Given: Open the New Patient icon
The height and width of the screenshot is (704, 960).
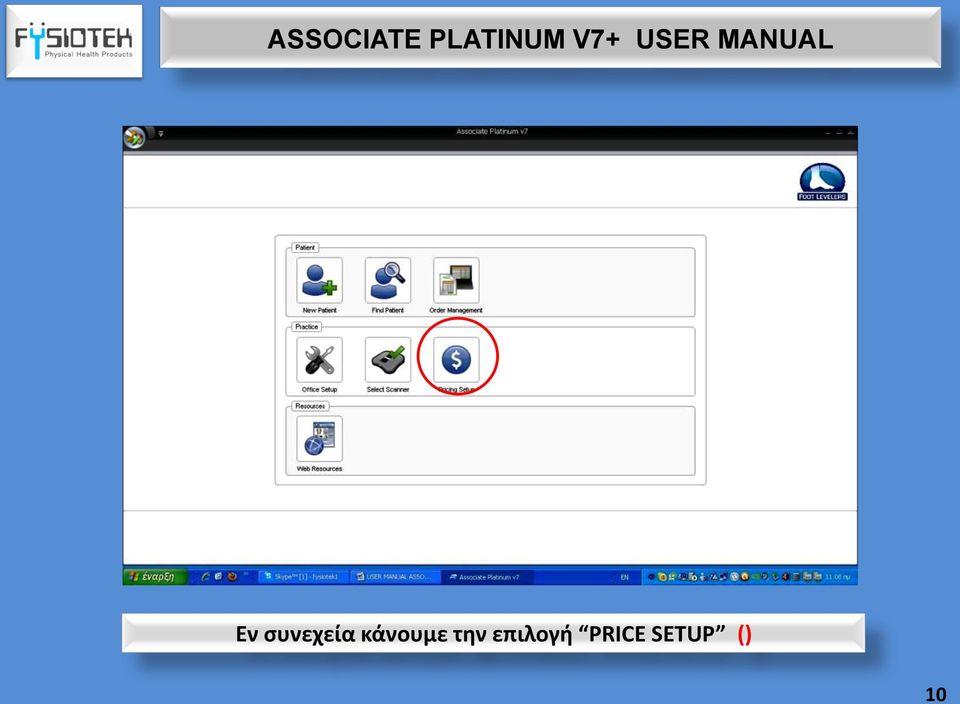Looking at the screenshot, I should tap(320, 280).
